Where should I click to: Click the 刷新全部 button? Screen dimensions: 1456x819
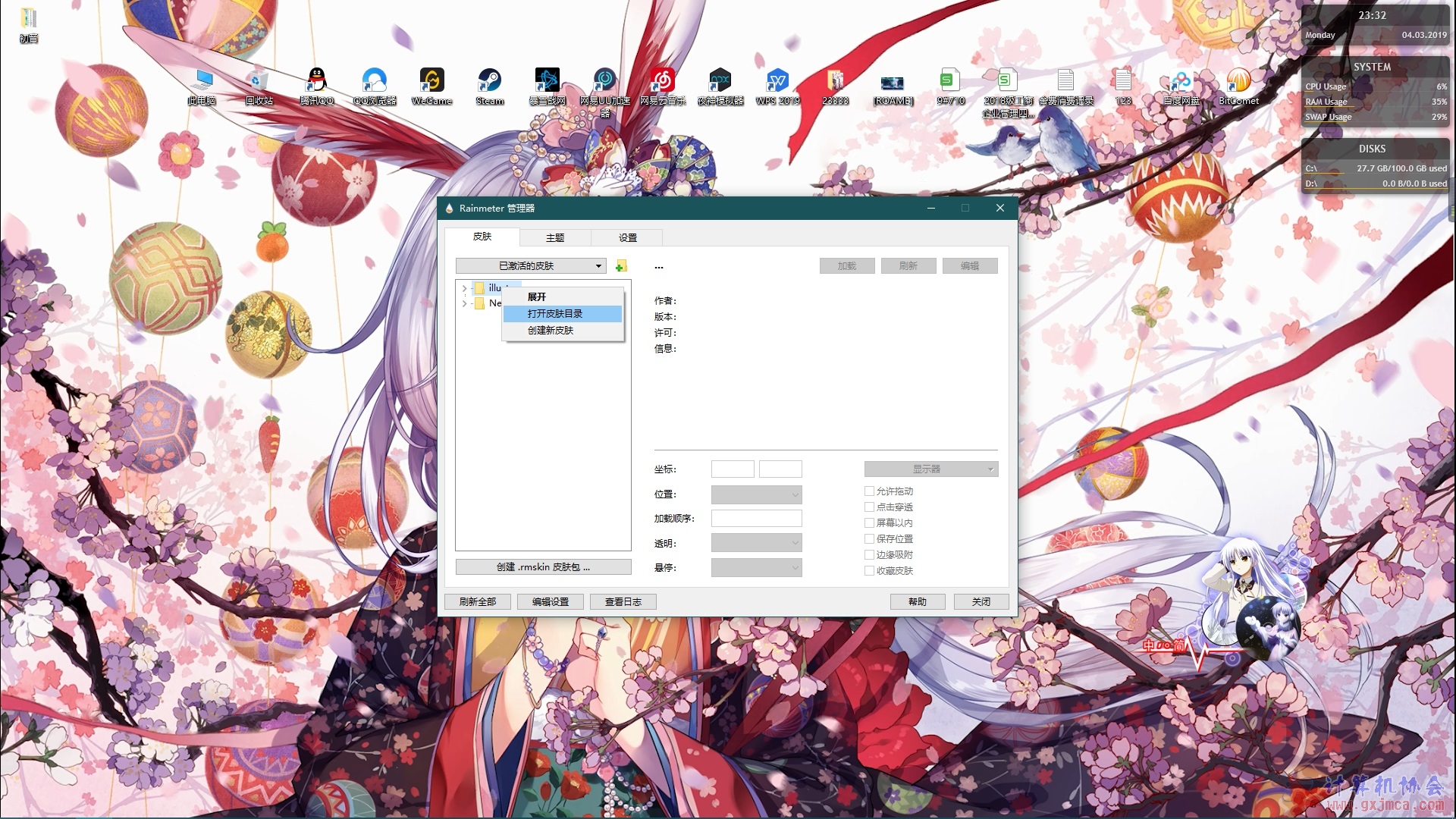coord(478,602)
